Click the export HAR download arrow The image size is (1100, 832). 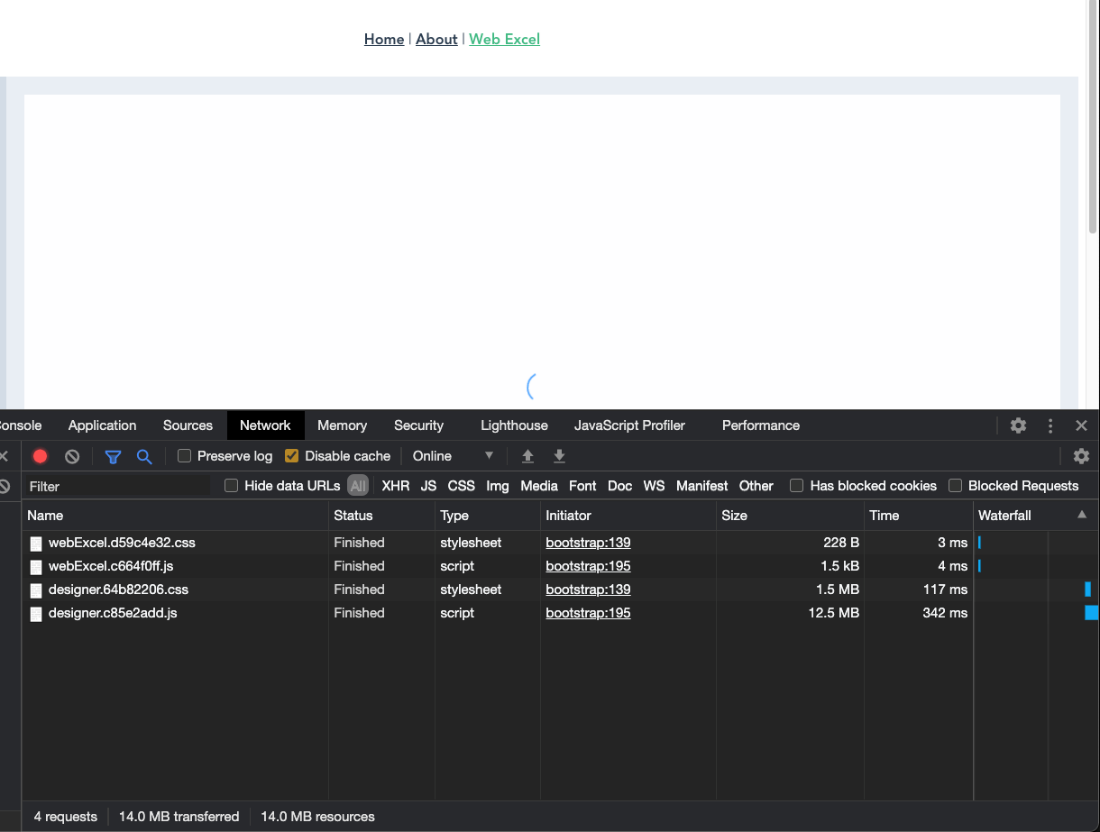(x=559, y=456)
